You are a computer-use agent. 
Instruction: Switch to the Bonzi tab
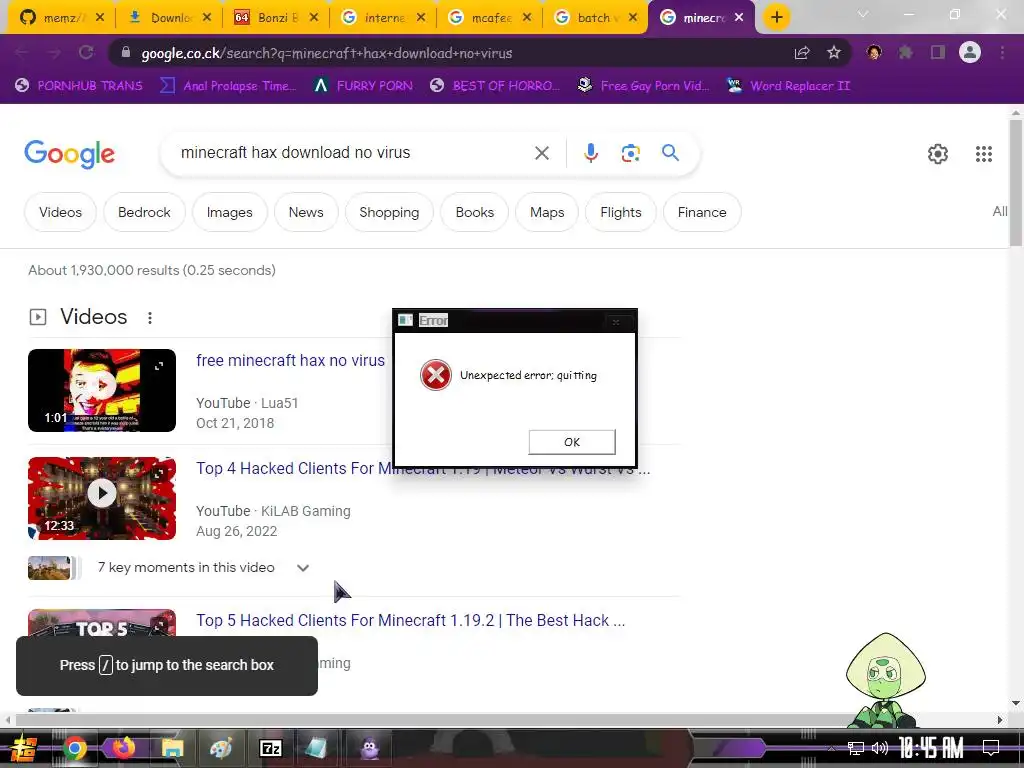276,18
